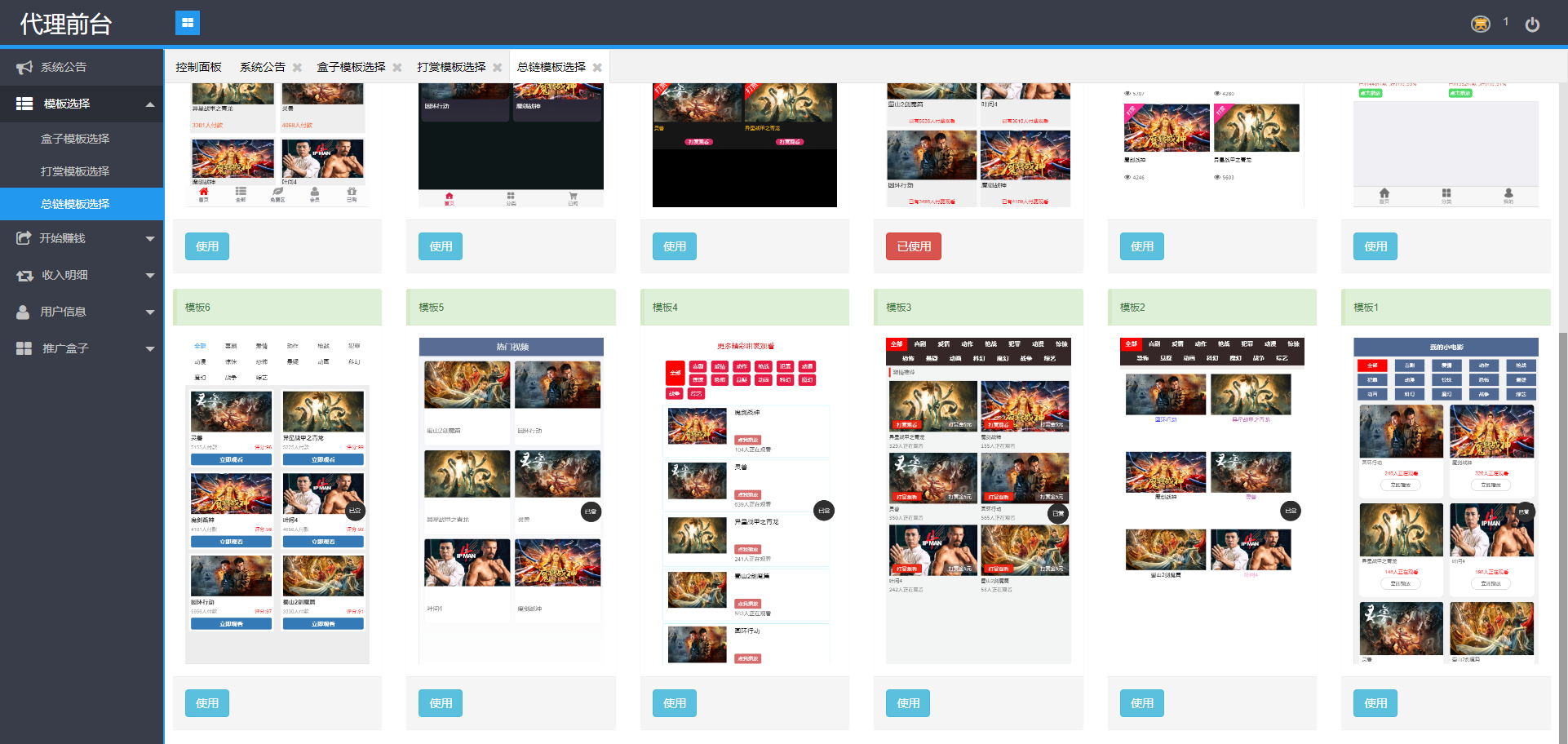Expand the 开始赚钱 menu arrow
The image size is (1568, 744).
(150, 239)
